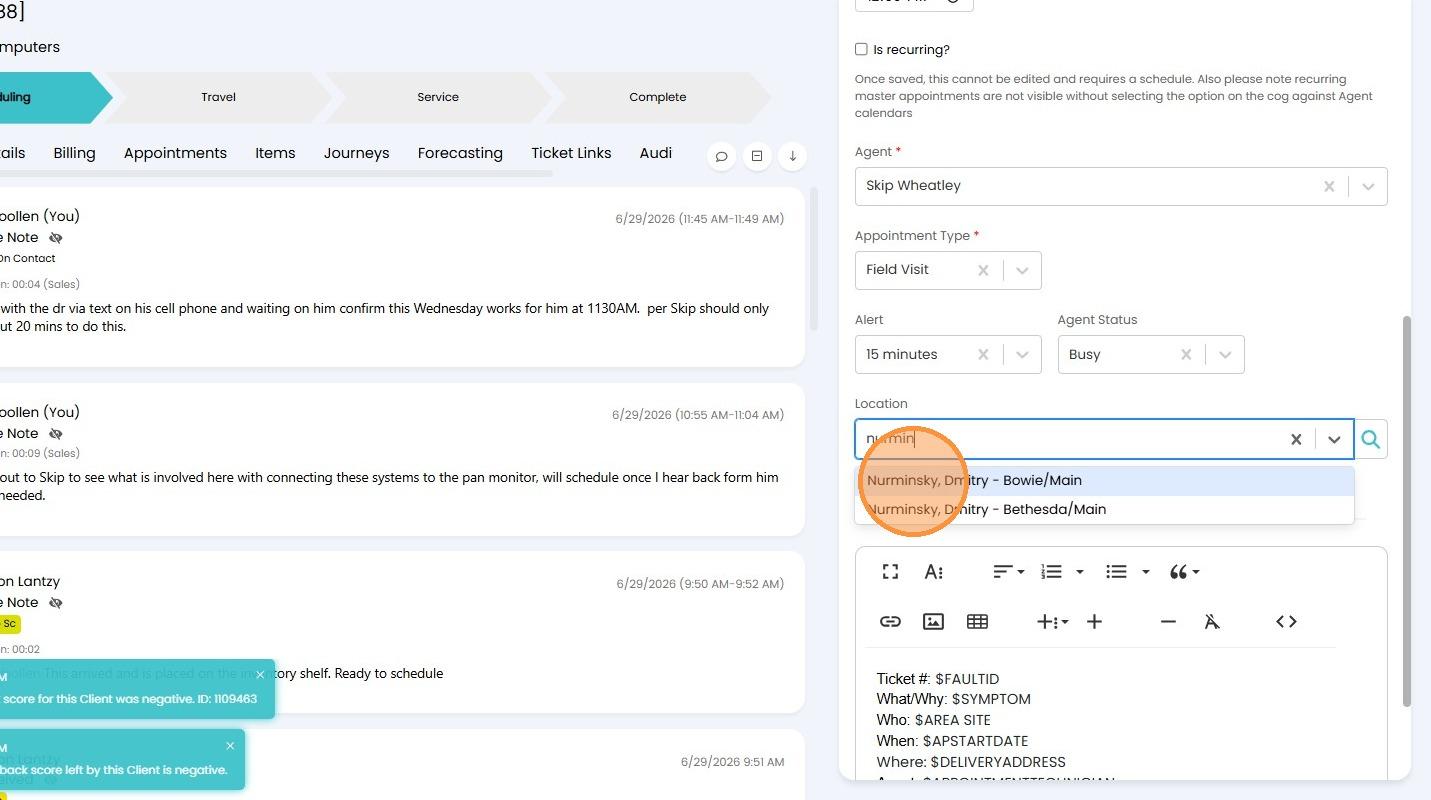Screen dimensions: 1431x800
Task: Insert a table with the grid icon
Action: 977,622
